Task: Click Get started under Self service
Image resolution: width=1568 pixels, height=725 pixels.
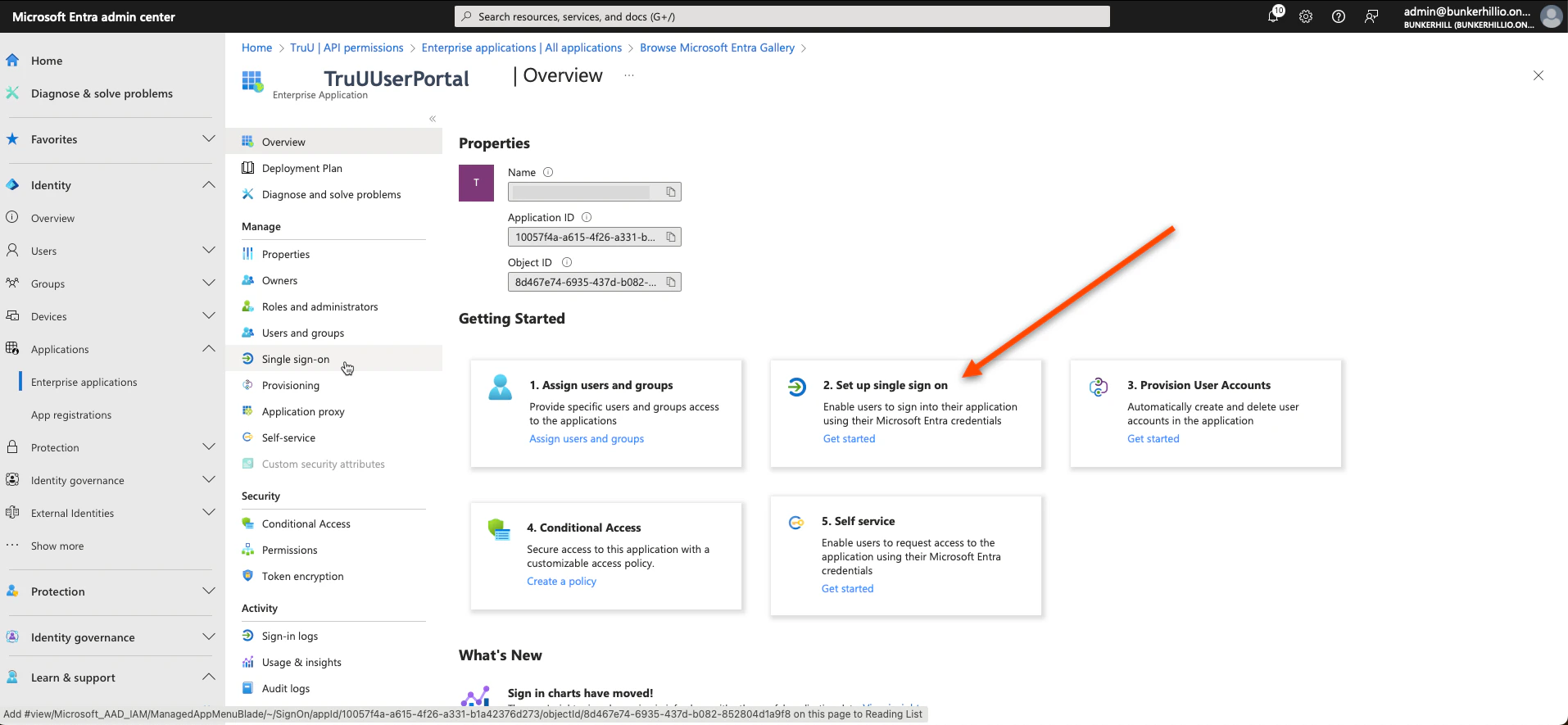Action: [847, 588]
